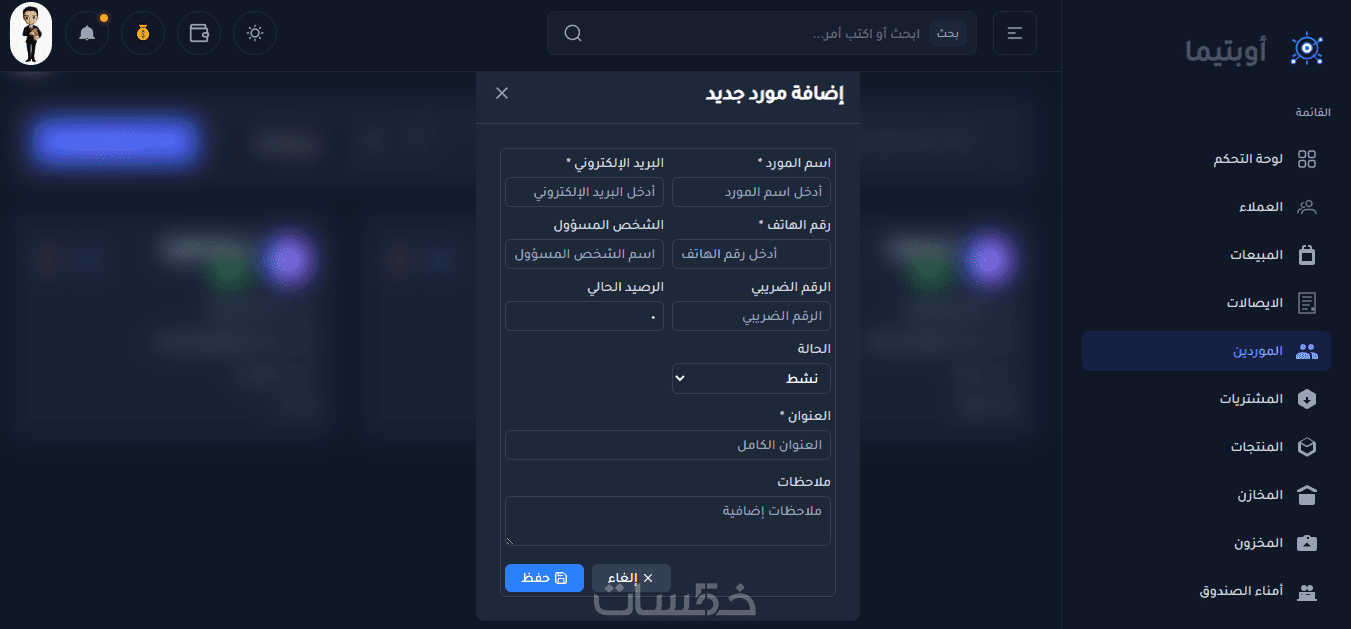Click the حفظ save button
Viewport: 1351px width, 629px height.
point(544,578)
